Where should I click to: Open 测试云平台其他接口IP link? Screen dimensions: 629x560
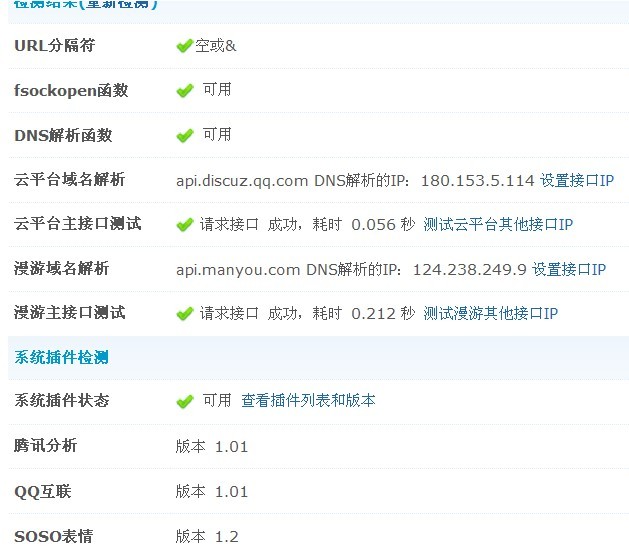[498, 225]
